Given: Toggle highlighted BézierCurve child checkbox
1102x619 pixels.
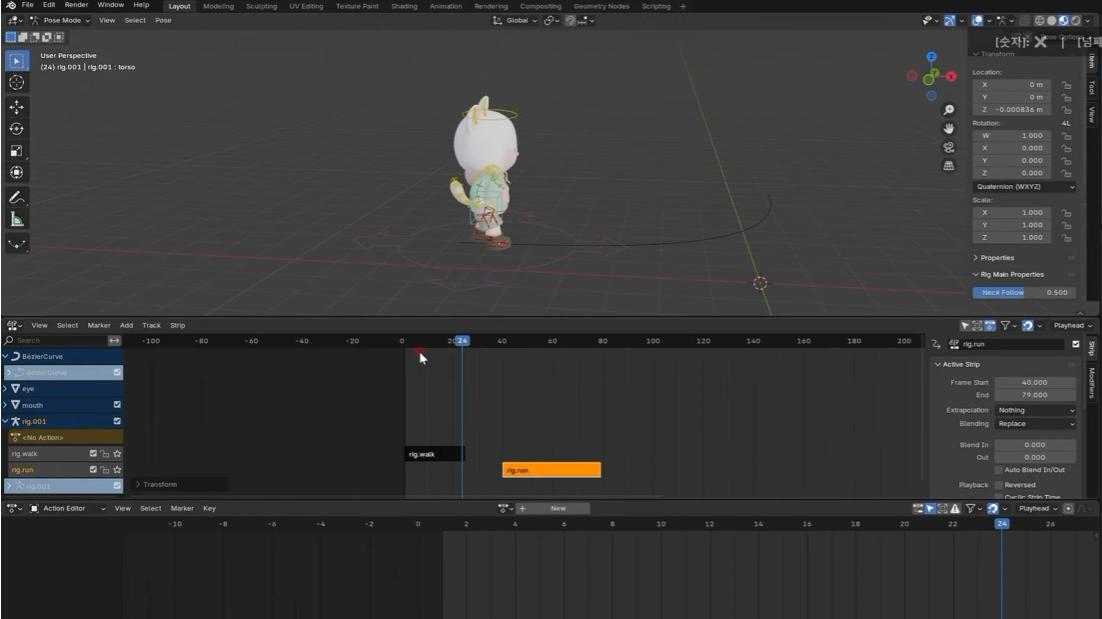Looking at the screenshot, I should 117,372.
